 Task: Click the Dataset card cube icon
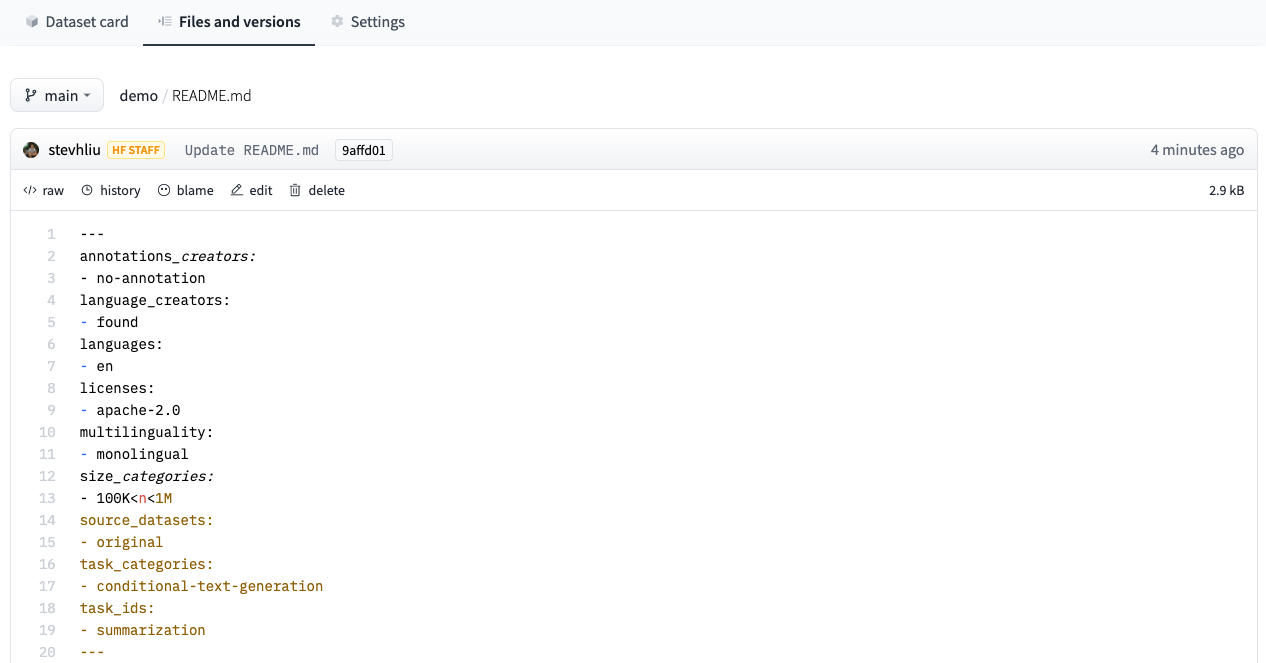(33, 22)
